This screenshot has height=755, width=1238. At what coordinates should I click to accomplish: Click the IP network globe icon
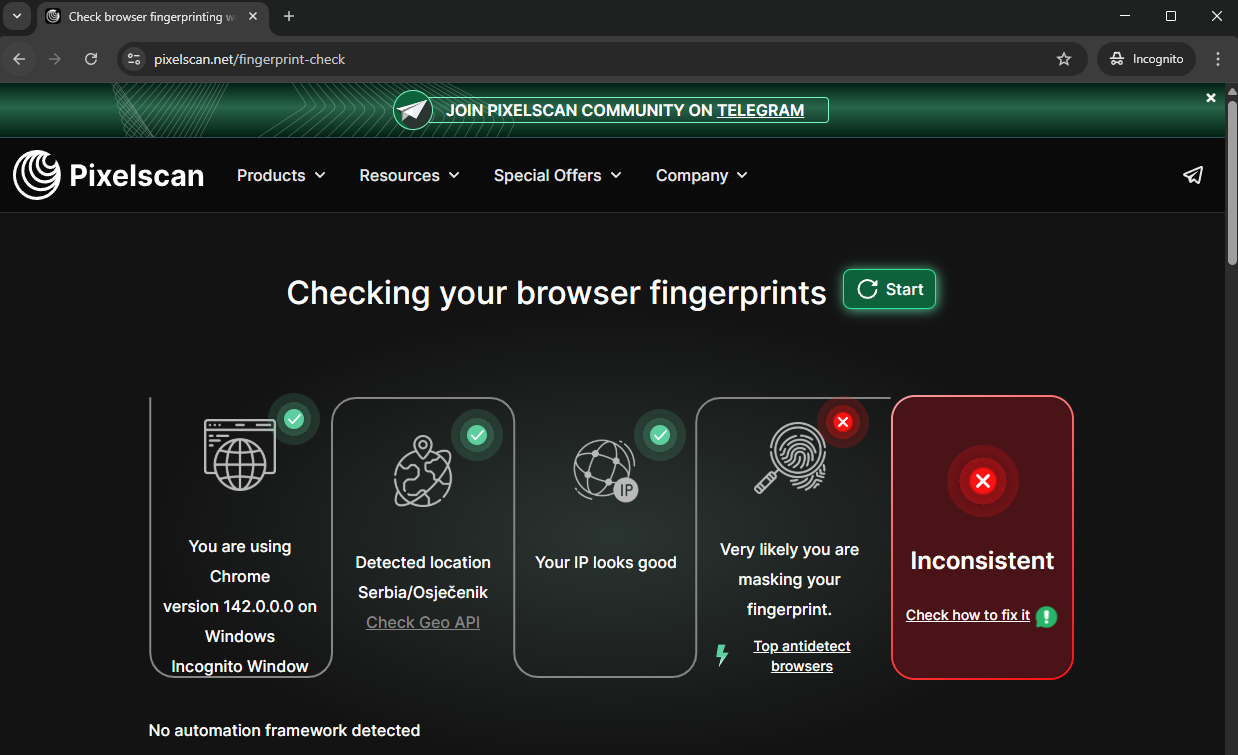606,470
